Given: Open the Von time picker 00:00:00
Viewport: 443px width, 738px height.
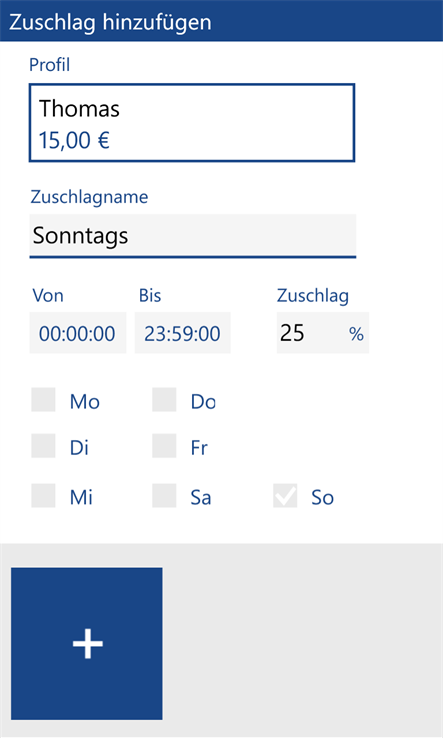Looking at the screenshot, I should (78, 333).
